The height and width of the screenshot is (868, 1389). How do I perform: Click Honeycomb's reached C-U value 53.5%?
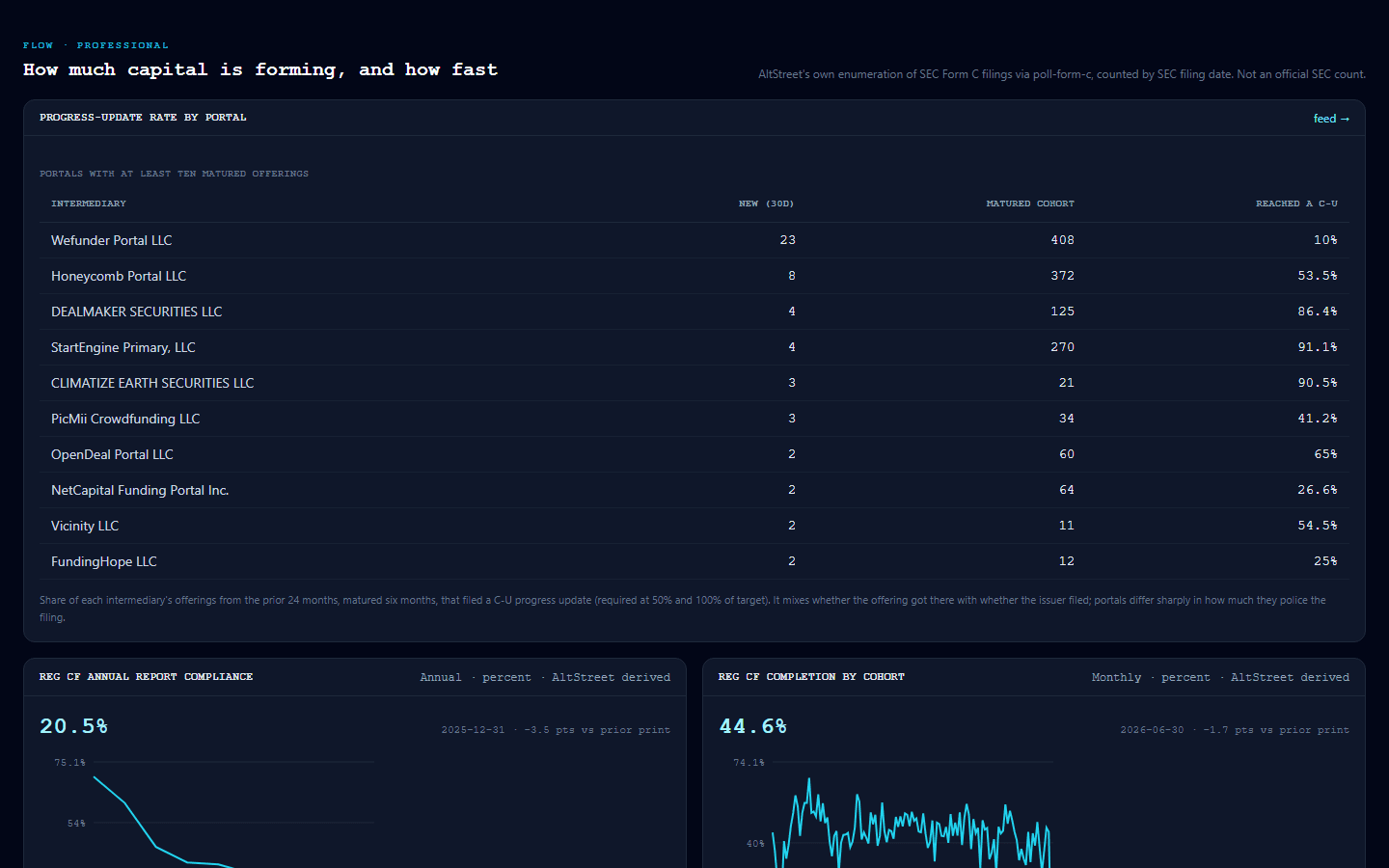tap(1317, 276)
